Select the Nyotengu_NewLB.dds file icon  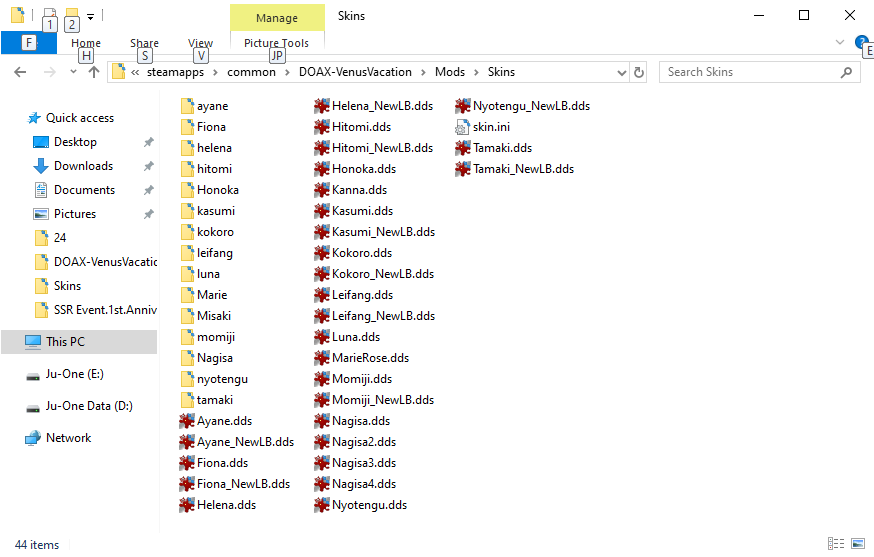[x=463, y=106]
